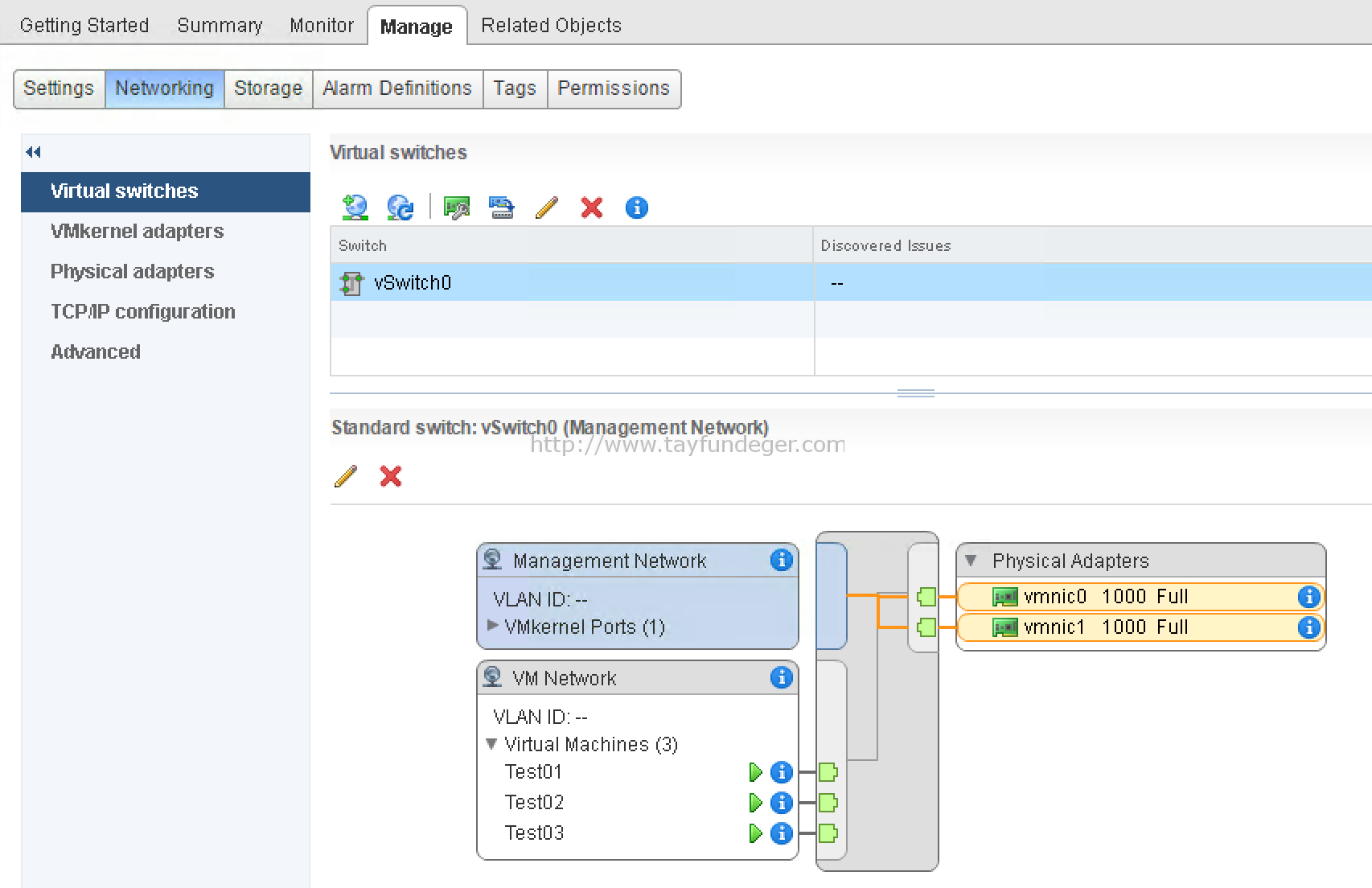Open info icon for Test01 VM
Image resolution: width=1372 pixels, height=888 pixels.
click(781, 772)
